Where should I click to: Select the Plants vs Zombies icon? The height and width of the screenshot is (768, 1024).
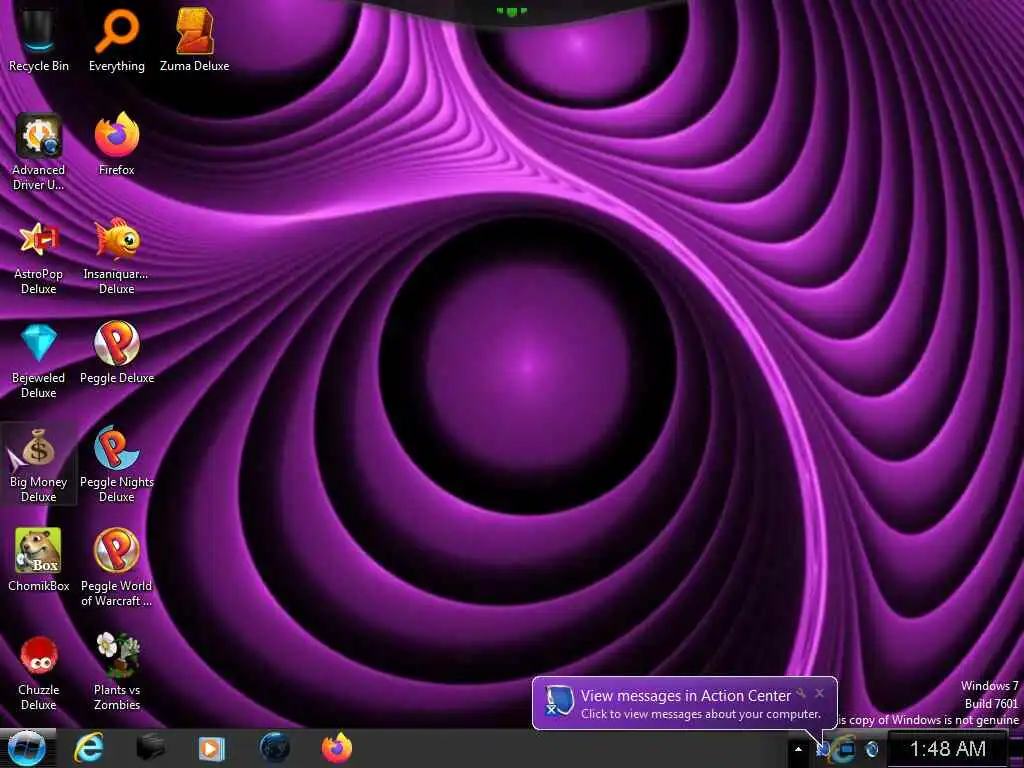[x=117, y=671]
